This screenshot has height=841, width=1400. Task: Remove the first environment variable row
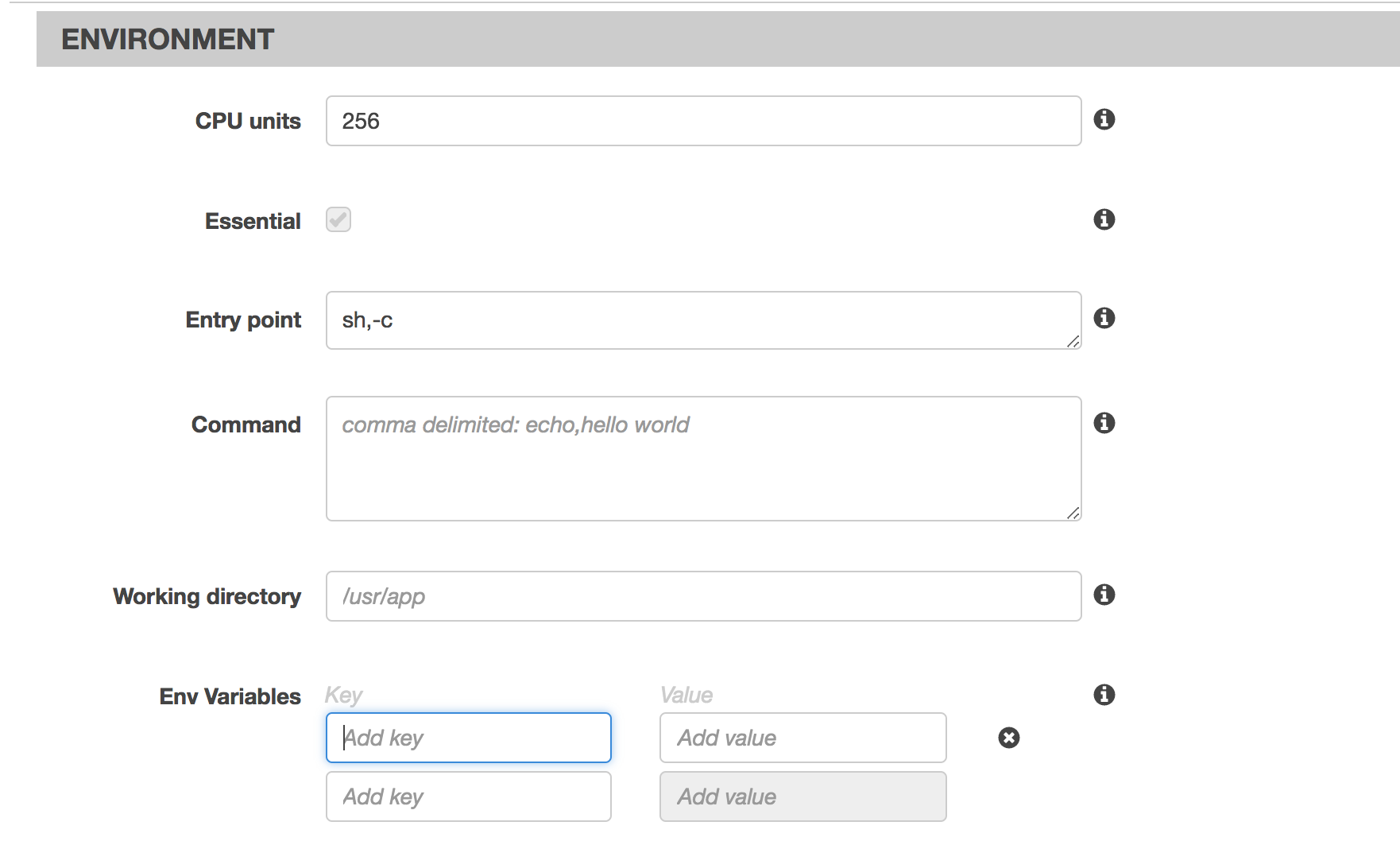1009,738
